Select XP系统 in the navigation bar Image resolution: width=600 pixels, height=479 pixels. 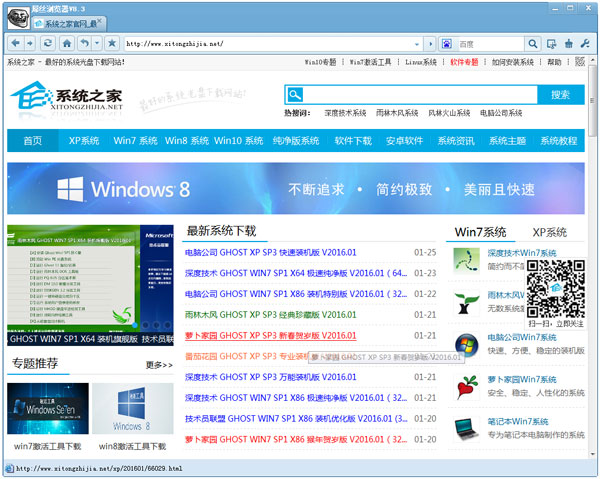(84, 141)
